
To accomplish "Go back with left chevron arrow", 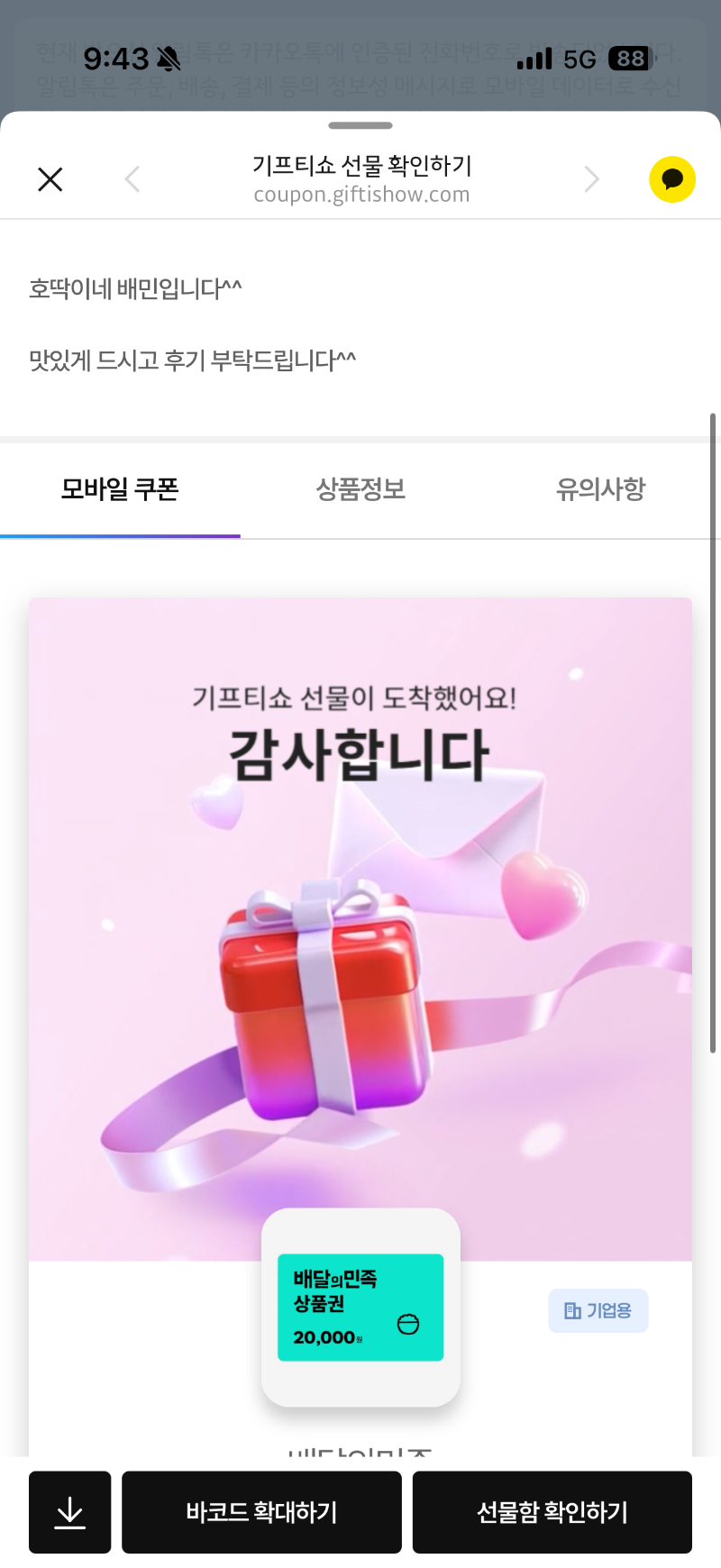I will click(132, 179).
